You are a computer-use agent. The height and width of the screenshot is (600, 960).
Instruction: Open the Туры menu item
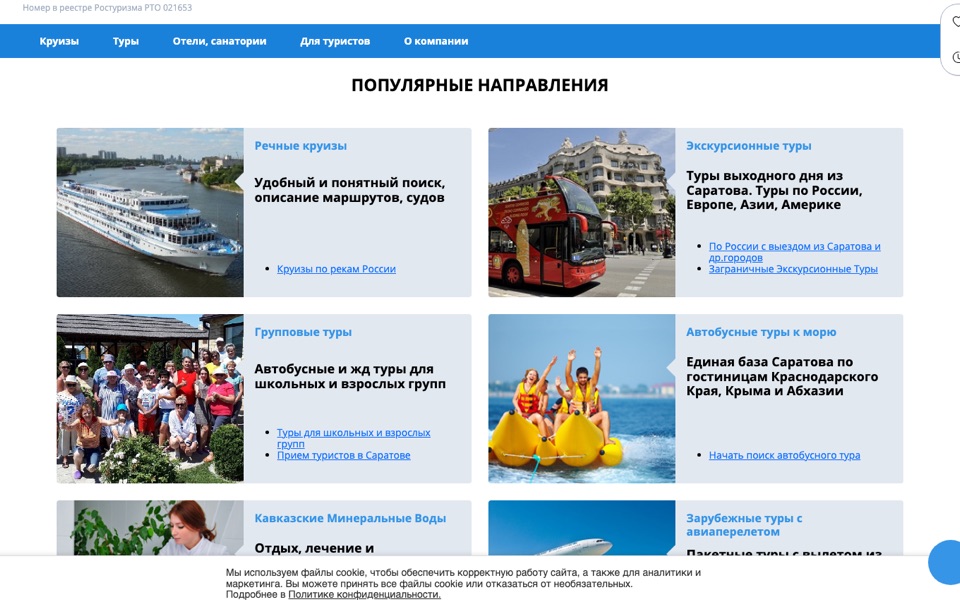pos(126,41)
